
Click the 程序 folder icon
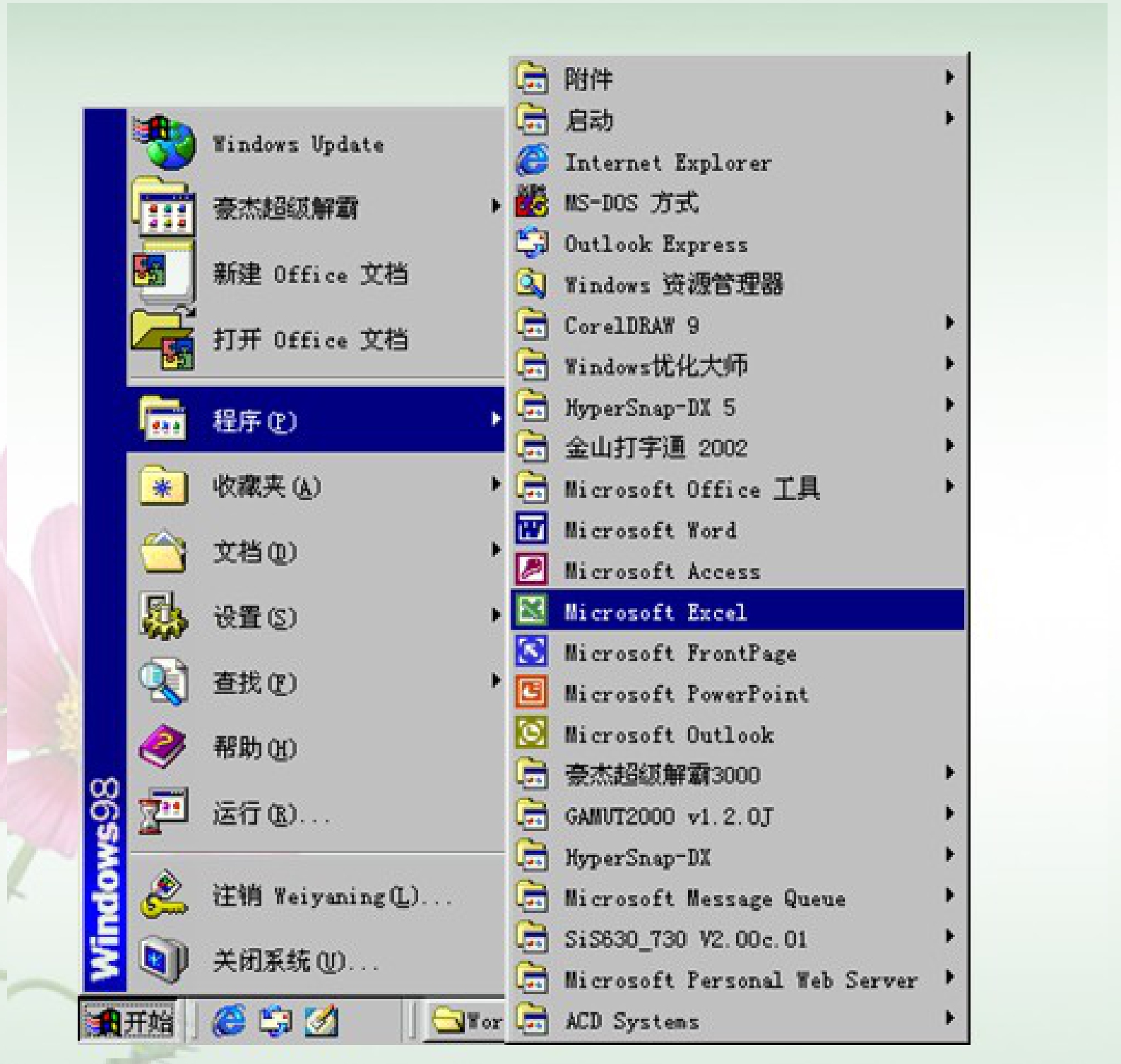tap(163, 420)
